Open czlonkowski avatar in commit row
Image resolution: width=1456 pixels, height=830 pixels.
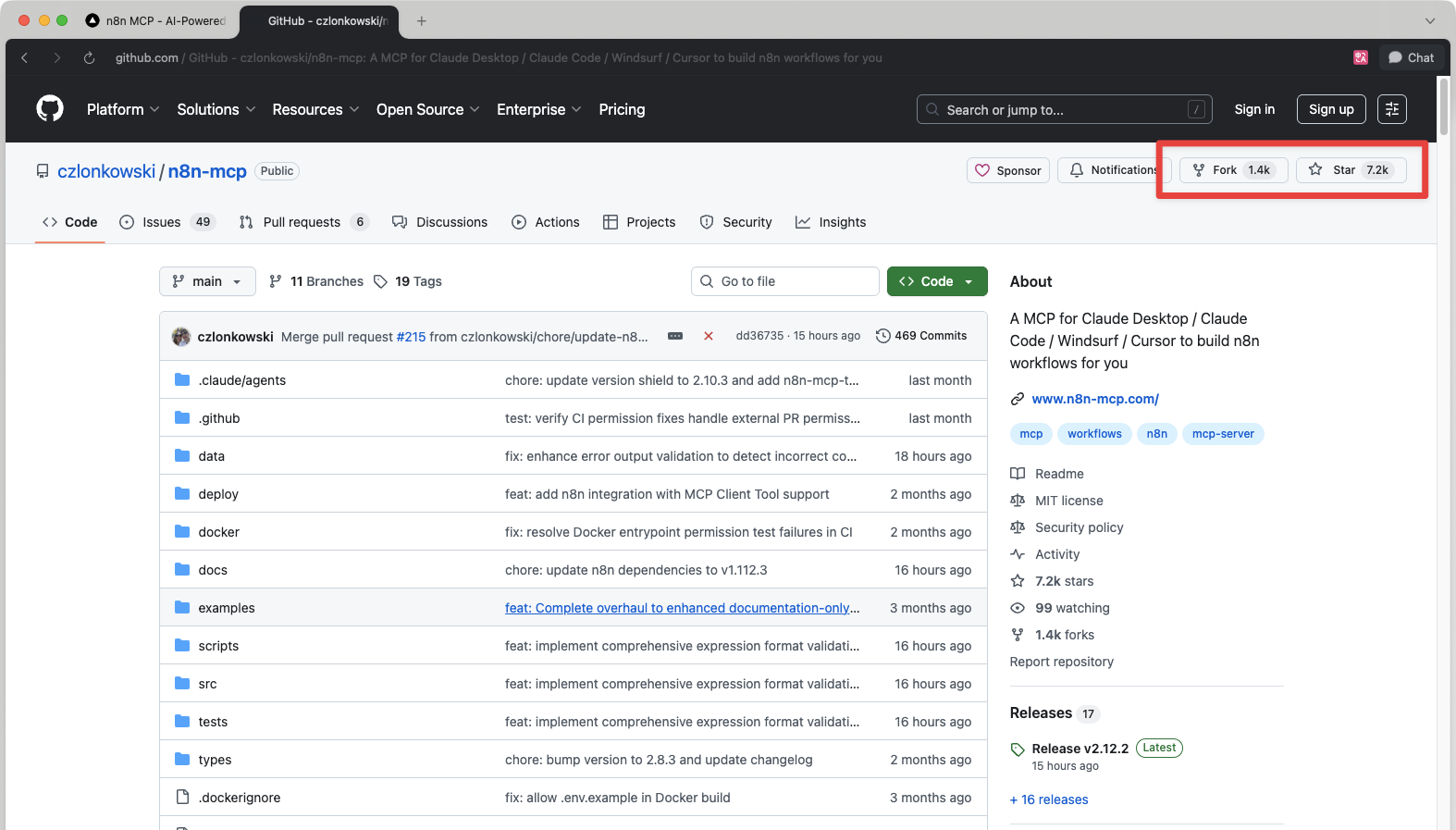coord(181,337)
